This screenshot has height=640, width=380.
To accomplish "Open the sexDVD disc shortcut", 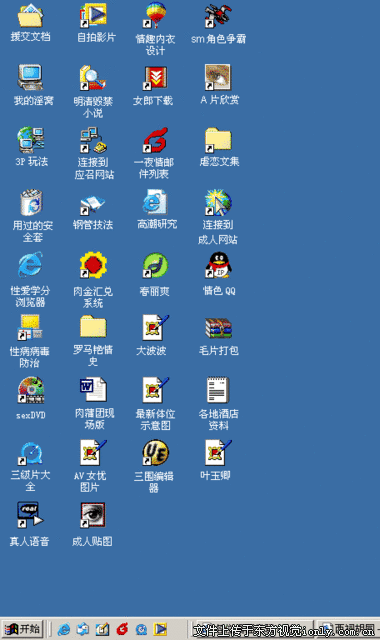I will tap(31, 390).
